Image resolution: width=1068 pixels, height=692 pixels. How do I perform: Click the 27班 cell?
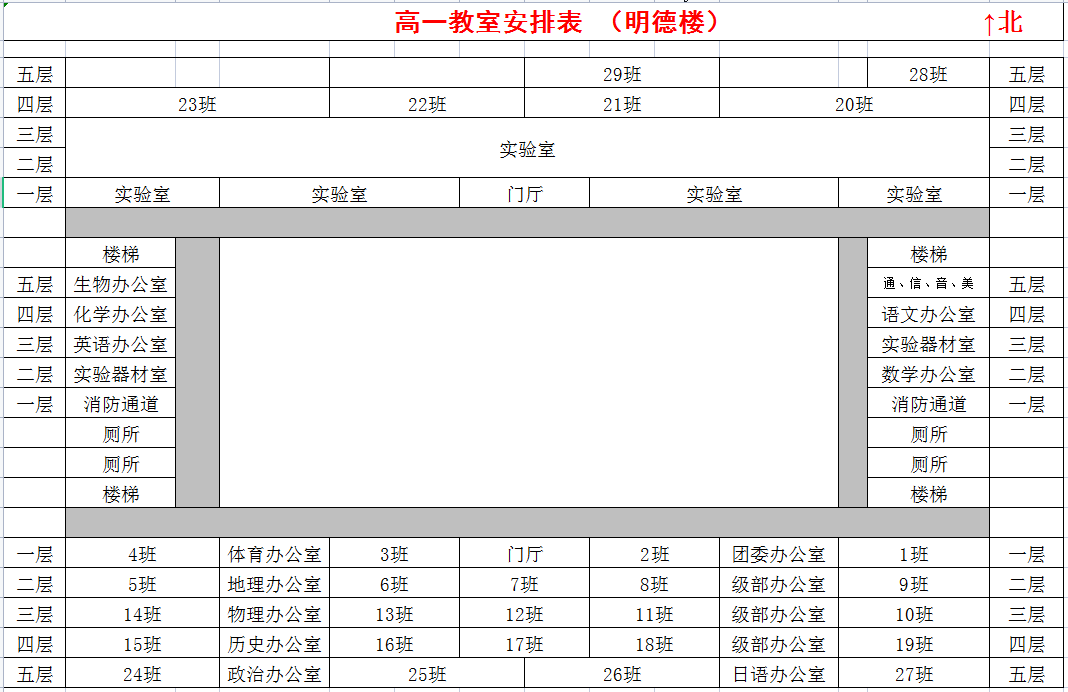coord(913,675)
